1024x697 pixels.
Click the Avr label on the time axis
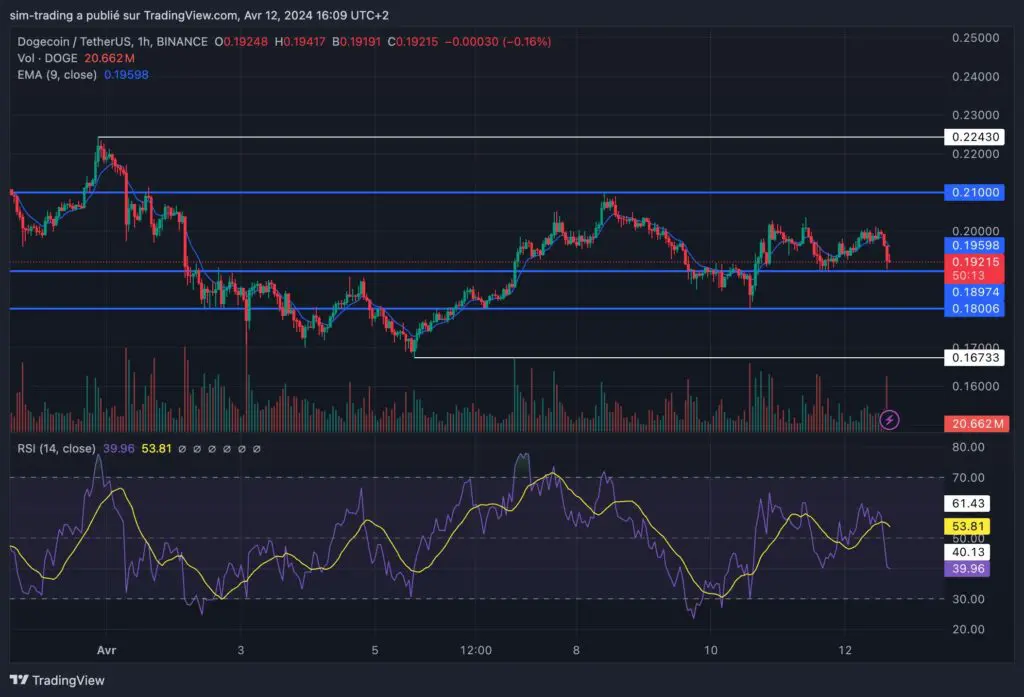coord(107,650)
